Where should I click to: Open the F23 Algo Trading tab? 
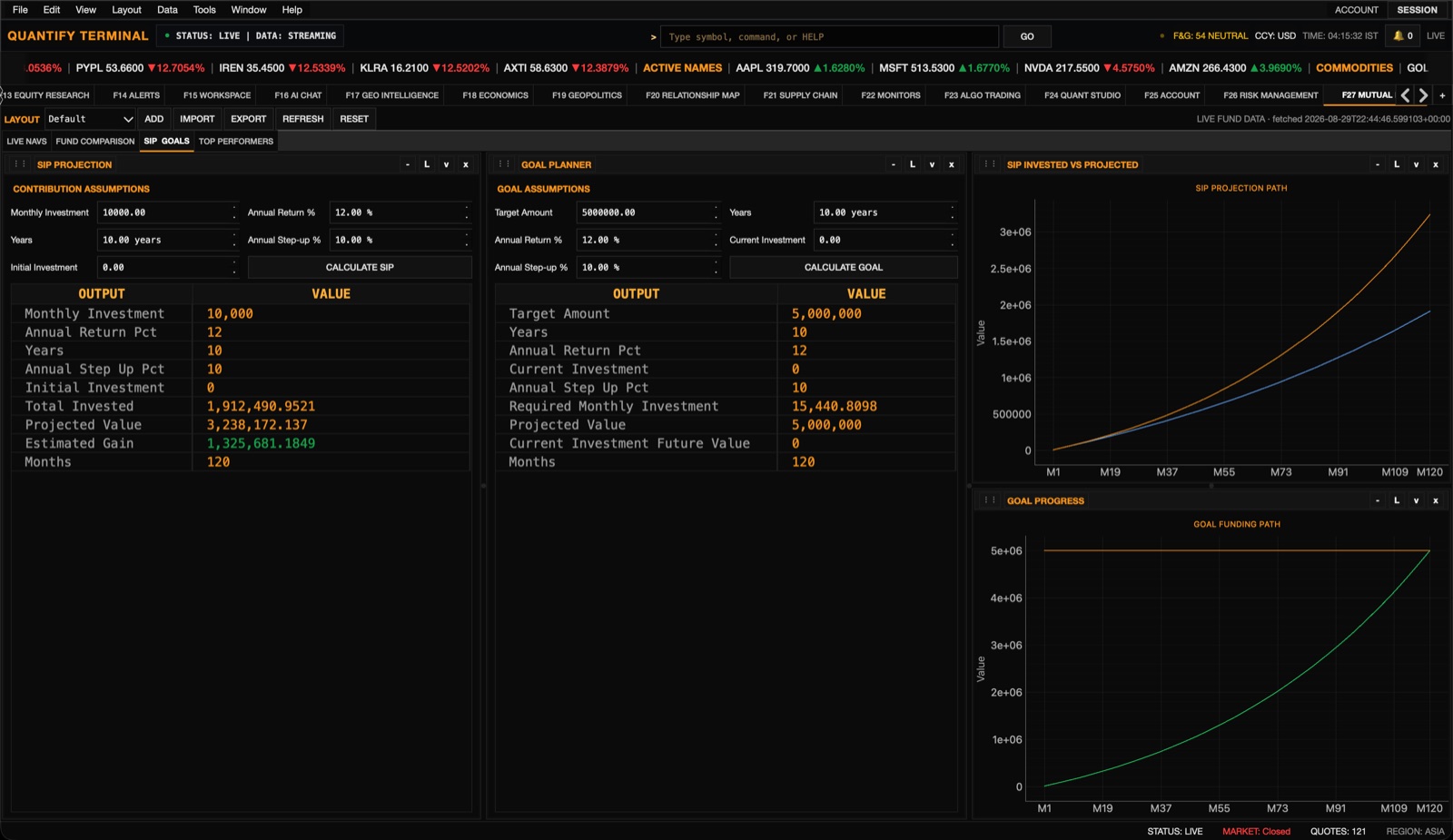[x=982, y=95]
